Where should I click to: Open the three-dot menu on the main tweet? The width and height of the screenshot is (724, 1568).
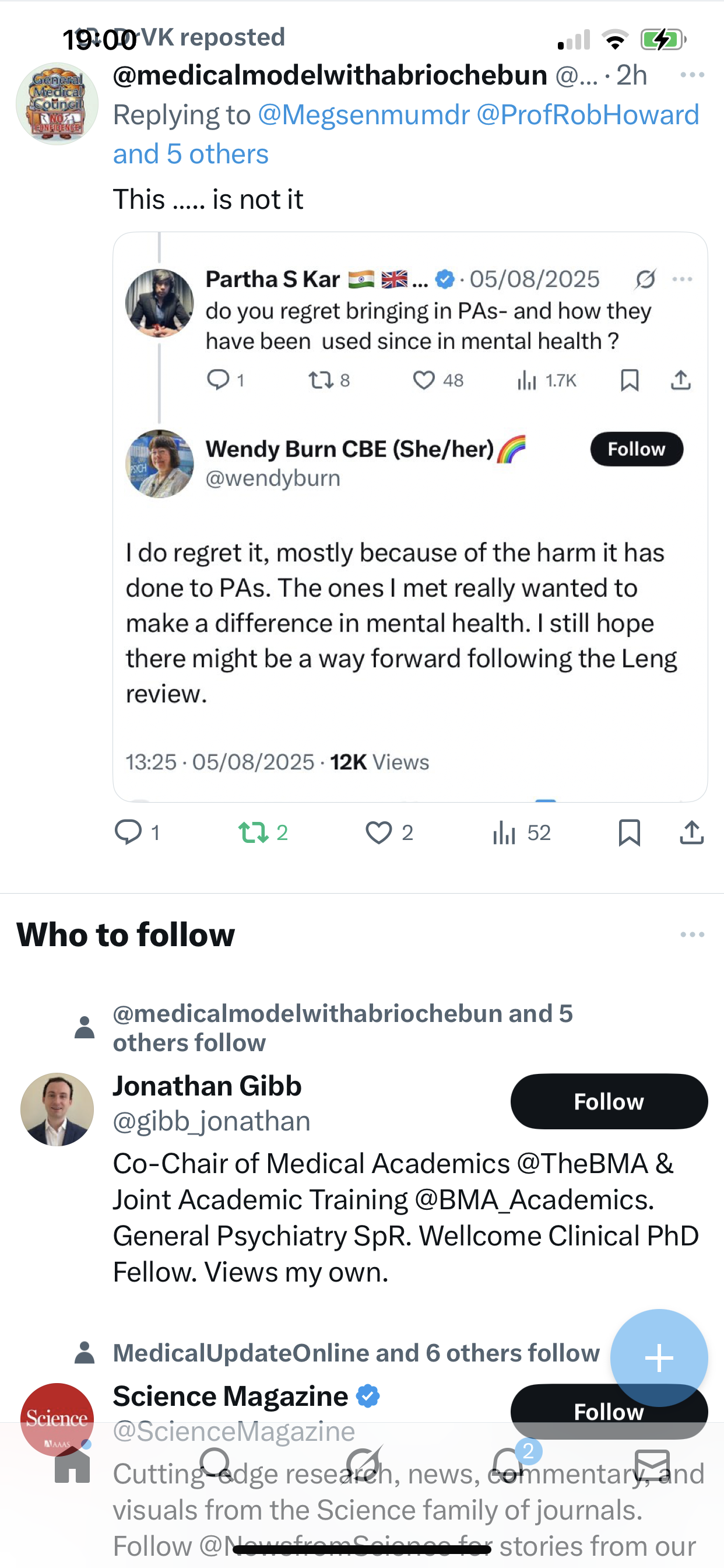(692, 75)
